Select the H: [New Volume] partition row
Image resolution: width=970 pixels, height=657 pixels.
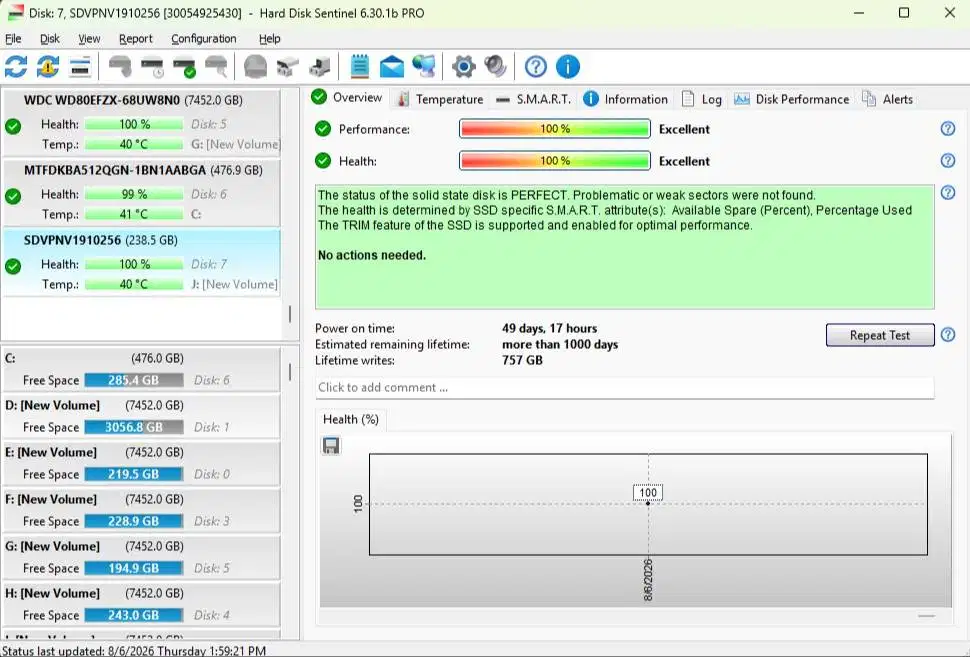click(142, 604)
